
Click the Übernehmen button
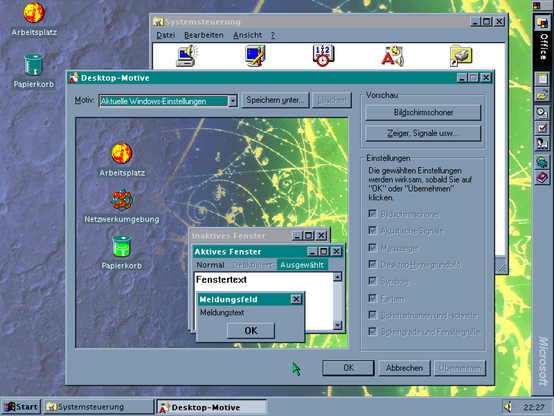point(460,368)
